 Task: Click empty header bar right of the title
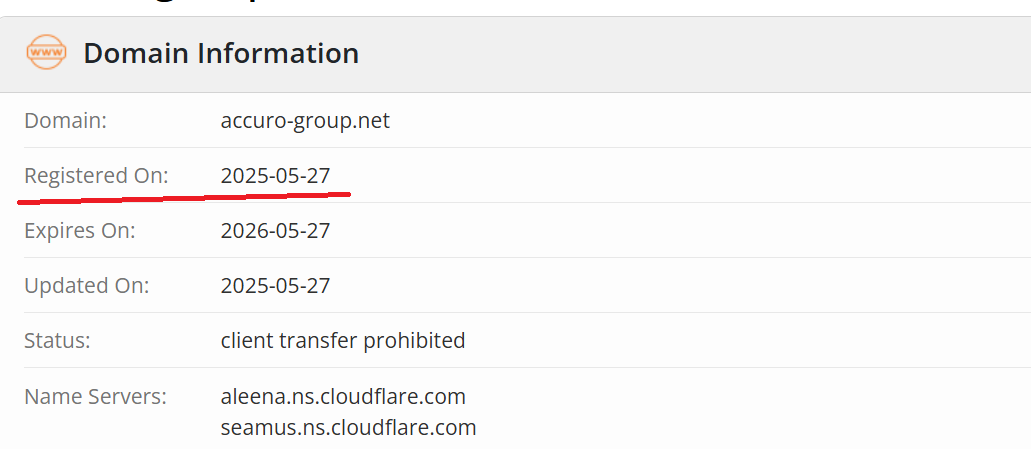(700, 53)
